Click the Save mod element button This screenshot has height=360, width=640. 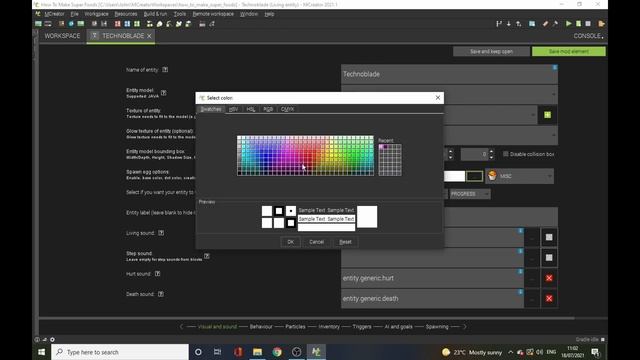(569, 51)
